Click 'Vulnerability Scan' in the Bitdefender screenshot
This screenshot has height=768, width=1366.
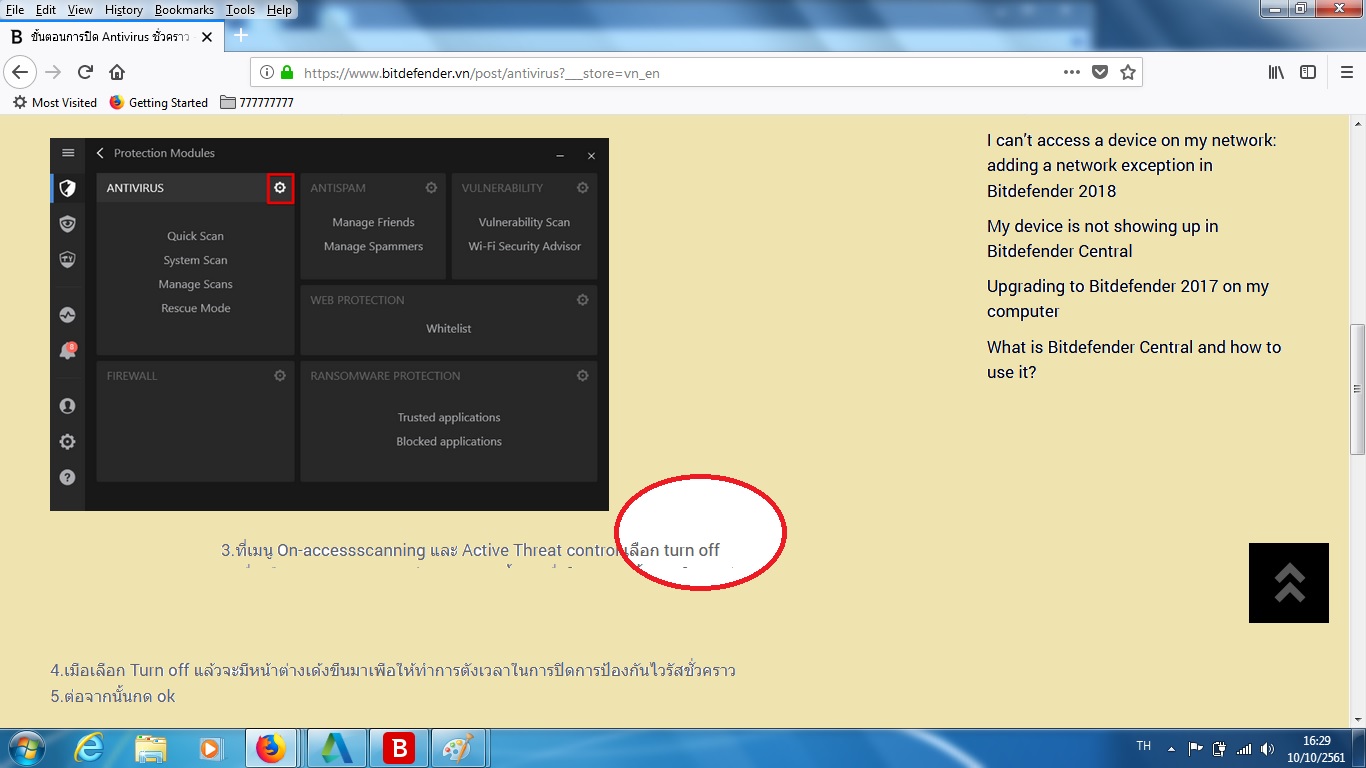[524, 222]
